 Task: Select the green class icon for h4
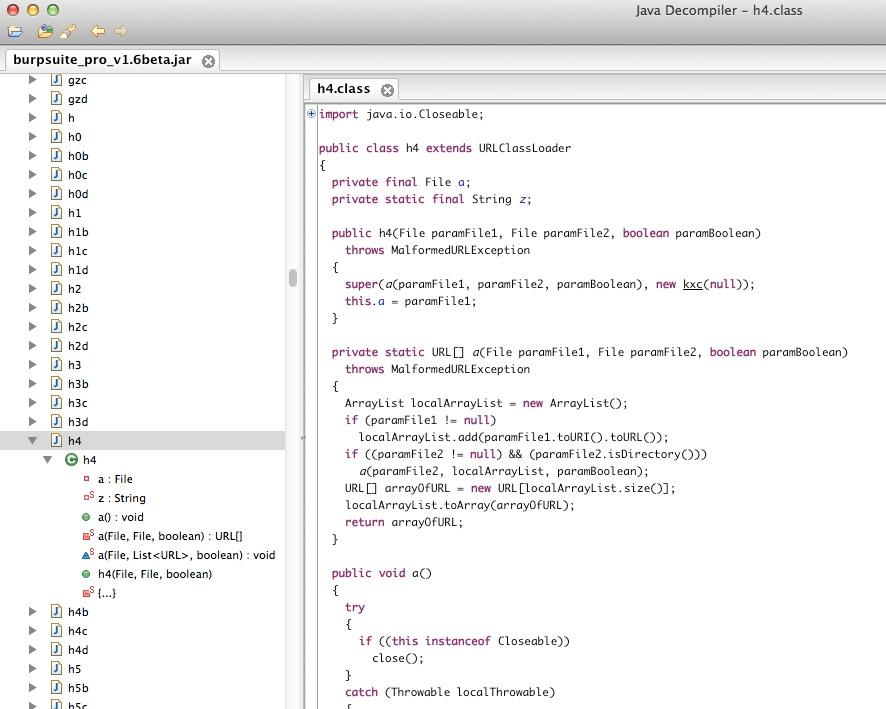[x=71, y=460]
